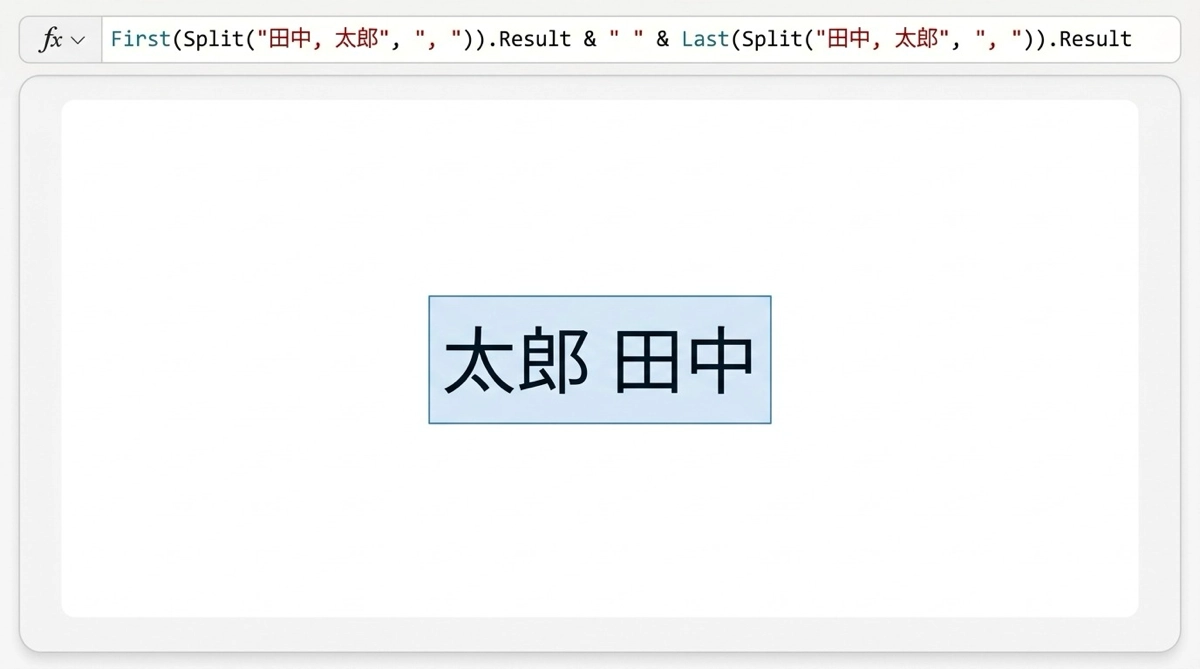The height and width of the screenshot is (669, 1200).
Task: Click the first ampersand operator in the formula
Action: point(590,40)
